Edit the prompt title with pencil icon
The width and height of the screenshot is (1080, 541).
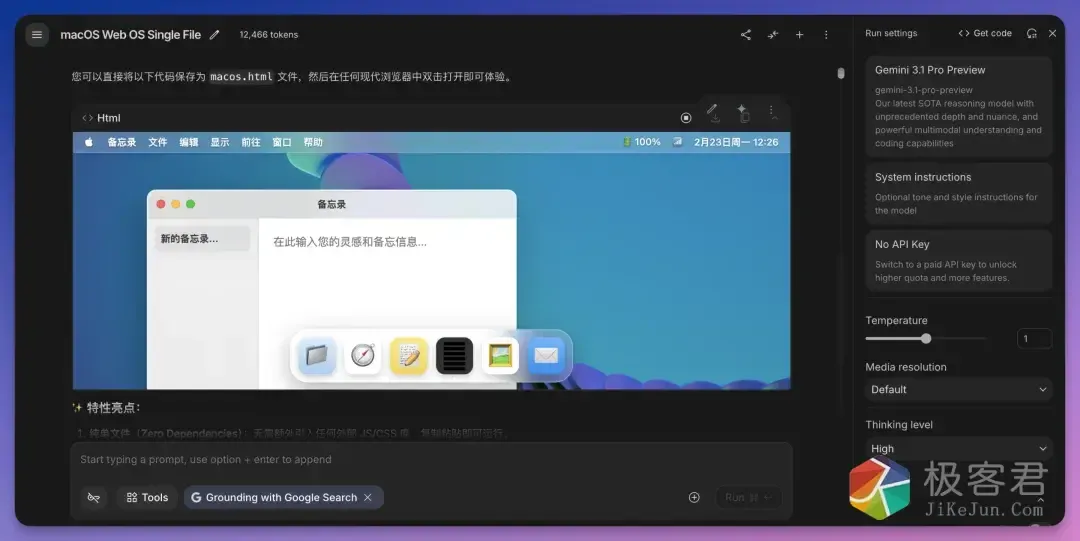(214, 34)
